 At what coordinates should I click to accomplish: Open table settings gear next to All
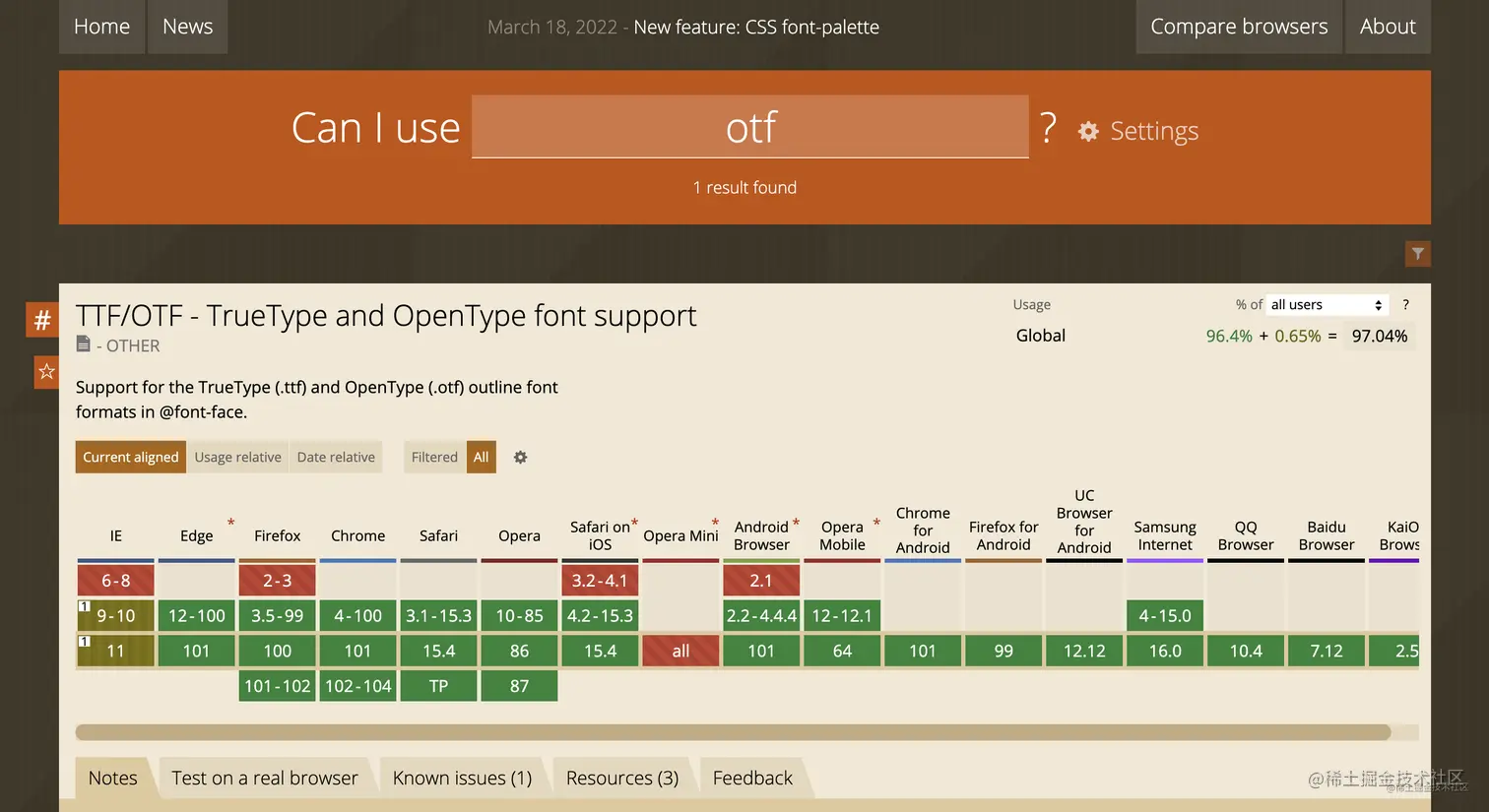pos(521,457)
